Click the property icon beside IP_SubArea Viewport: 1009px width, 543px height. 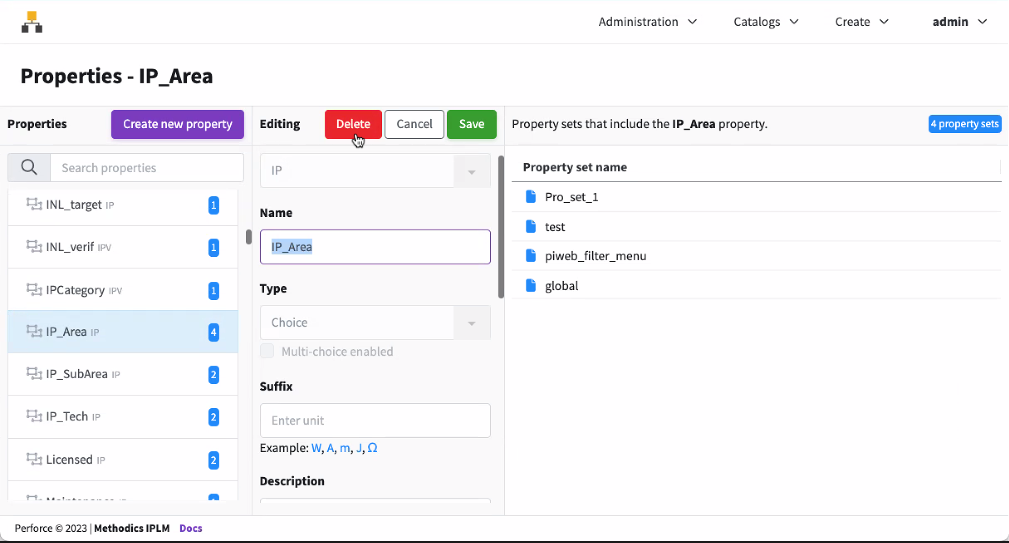pyautogui.click(x=33, y=374)
